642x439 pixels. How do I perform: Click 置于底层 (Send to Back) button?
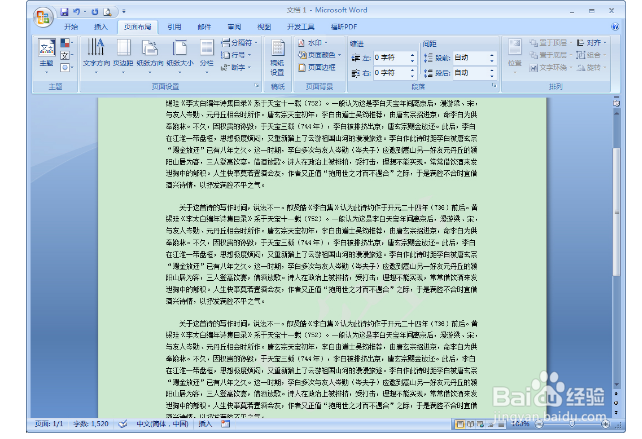click(549, 55)
